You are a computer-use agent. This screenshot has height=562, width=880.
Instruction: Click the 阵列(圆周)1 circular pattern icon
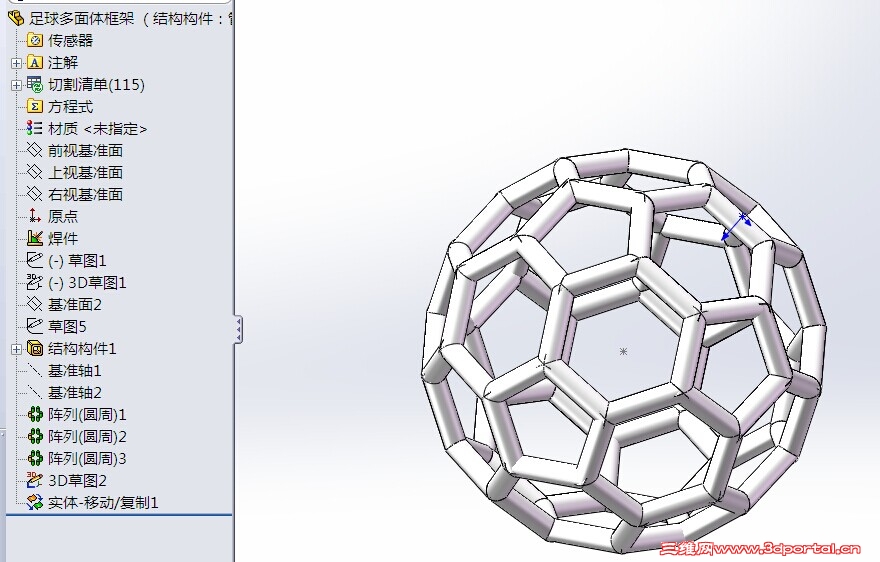(x=35, y=414)
